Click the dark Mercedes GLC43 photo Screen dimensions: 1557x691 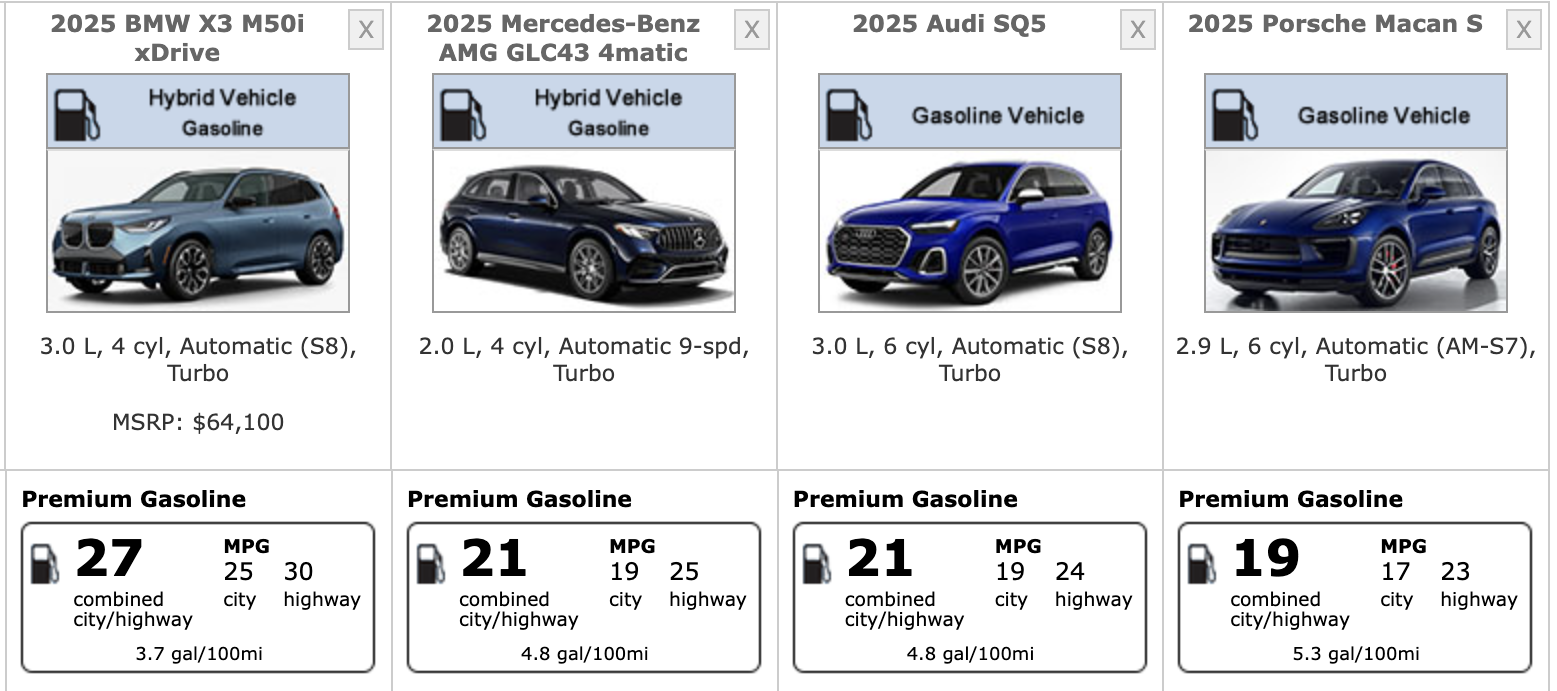(x=583, y=231)
